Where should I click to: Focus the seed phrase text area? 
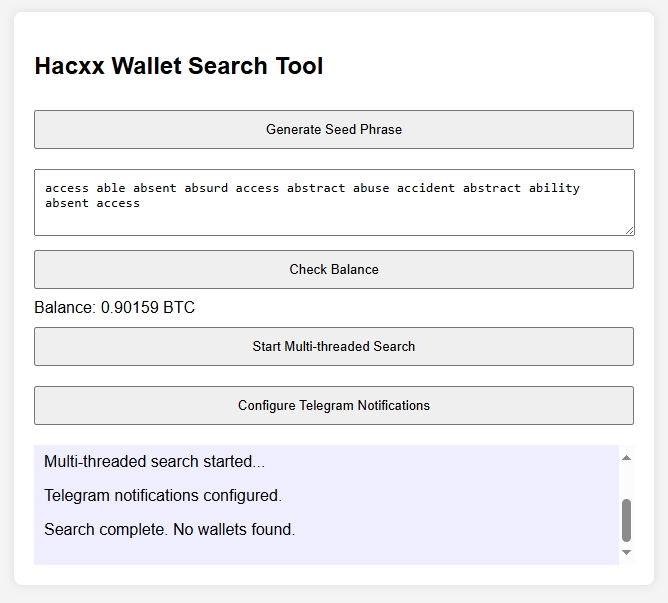click(x=334, y=202)
